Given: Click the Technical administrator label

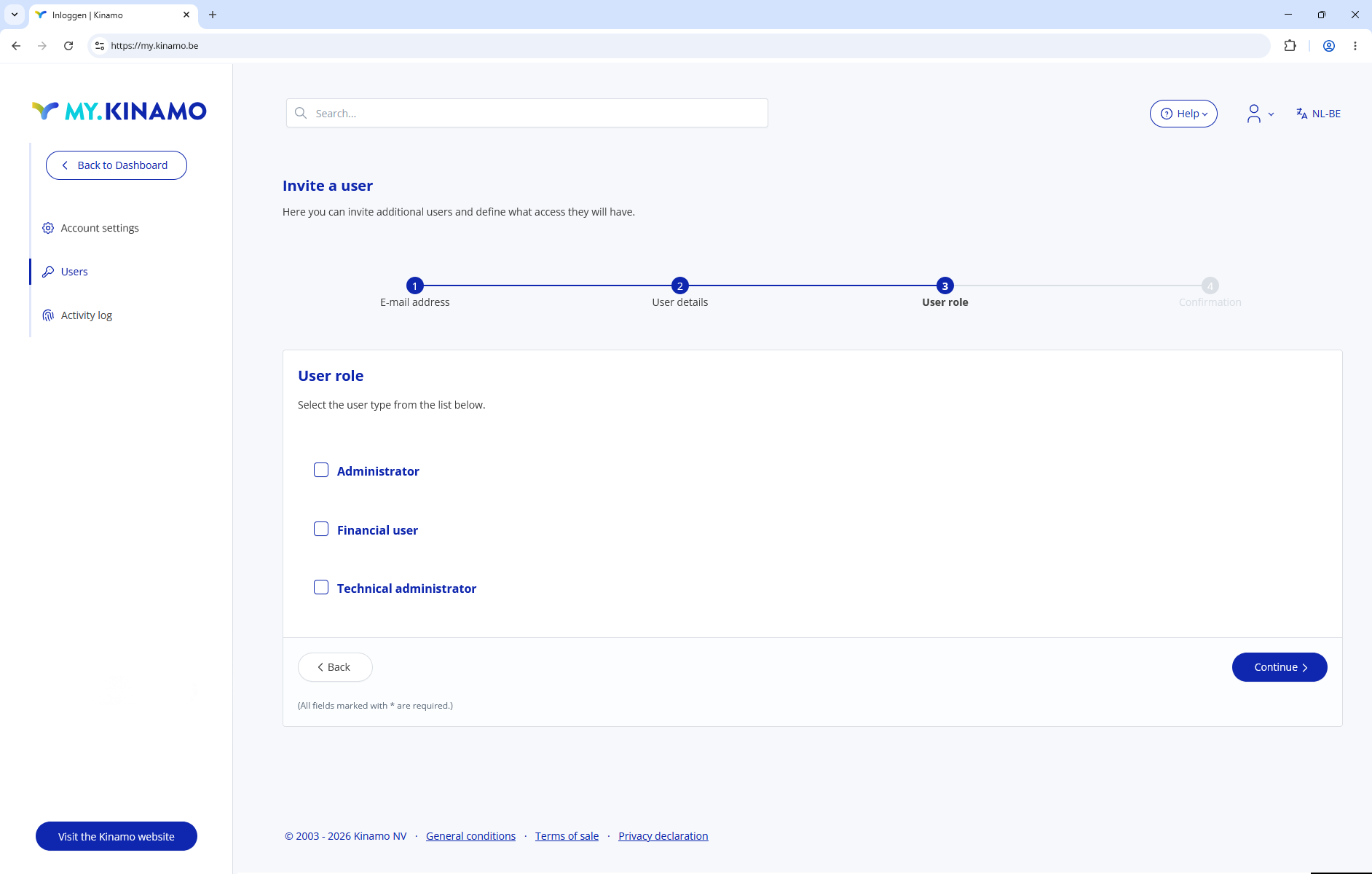Looking at the screenshot, I should [406, 588].
